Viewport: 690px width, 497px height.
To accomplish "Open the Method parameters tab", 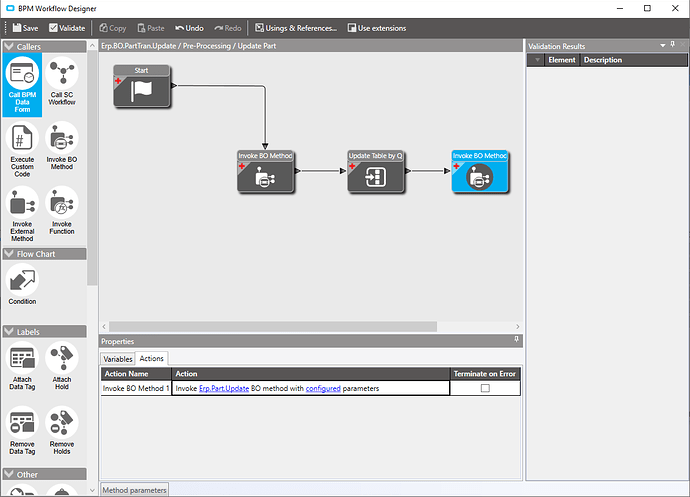I will (135, 490).
